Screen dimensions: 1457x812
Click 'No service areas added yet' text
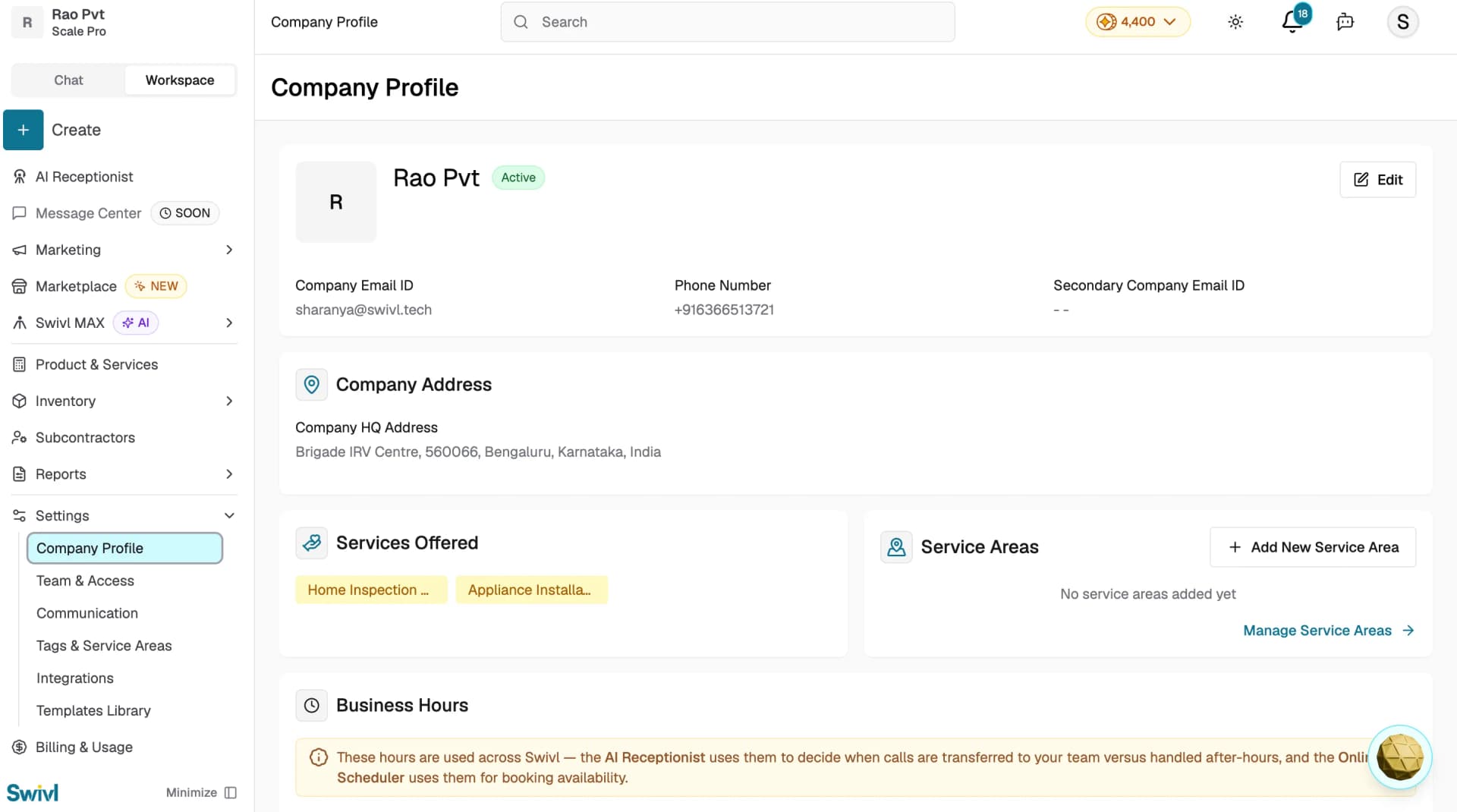tap(1148, 594)
